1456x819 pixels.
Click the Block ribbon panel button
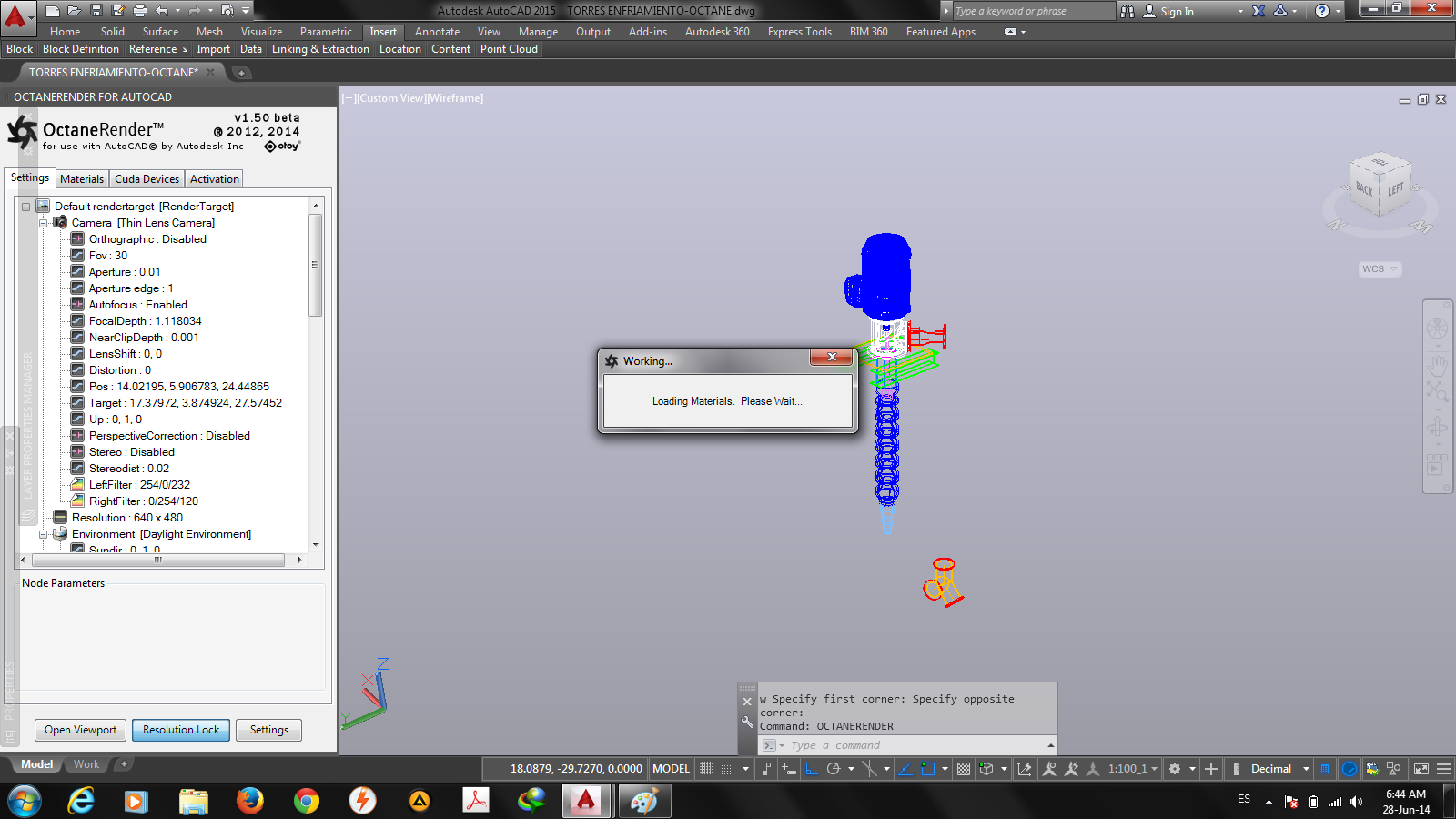tap(19, 49)
